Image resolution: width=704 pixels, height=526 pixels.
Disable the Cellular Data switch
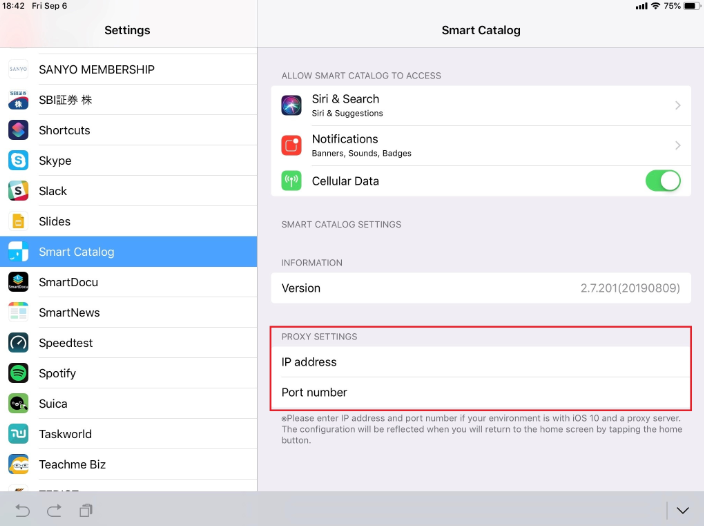point(662,181)
